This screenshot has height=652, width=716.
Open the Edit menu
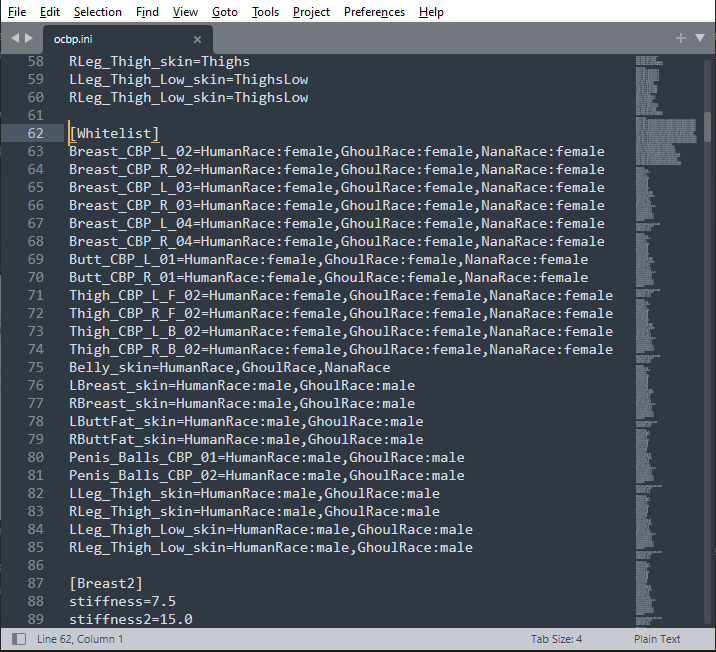(50, 12)
